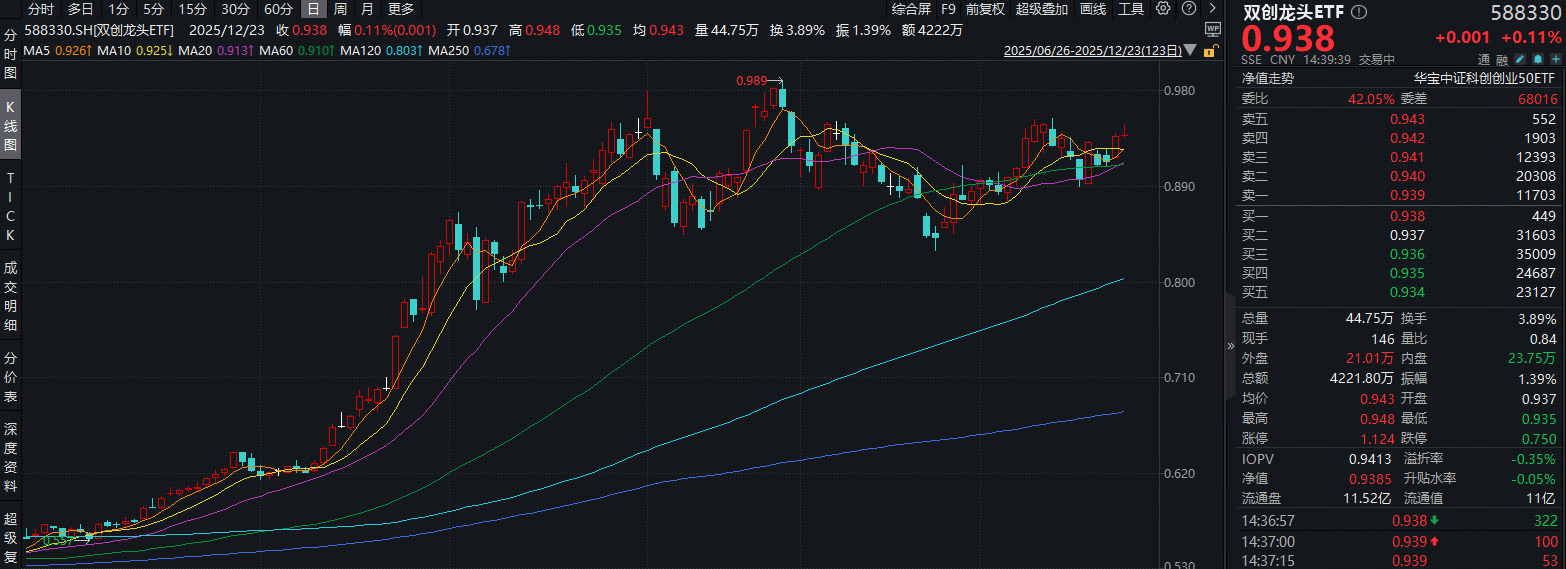Click the info icon next to 双创龙头ETF

click(1358, 12)
